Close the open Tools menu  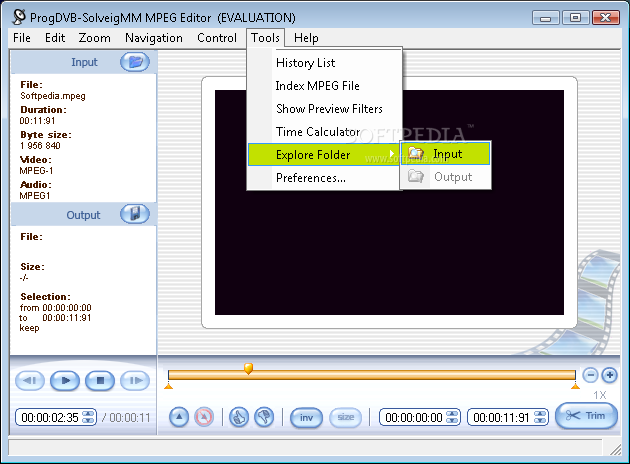click(x=265, y=38)
